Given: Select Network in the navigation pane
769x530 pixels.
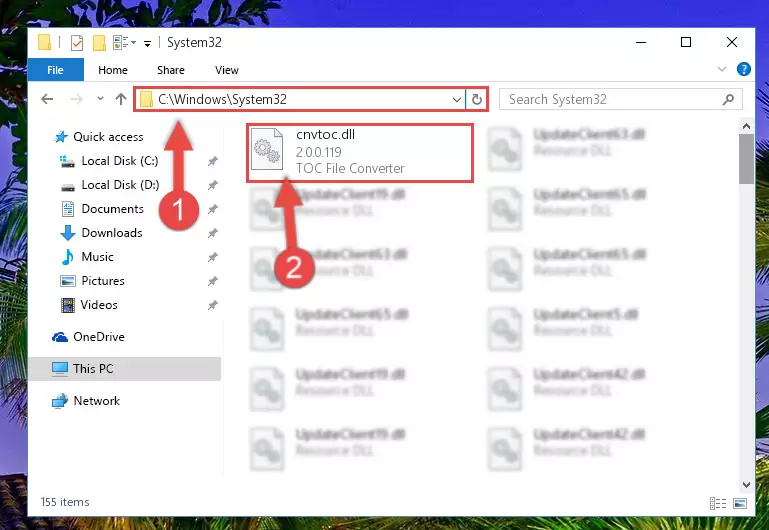Looking at the screenshot, I should [x=97, y=401].
